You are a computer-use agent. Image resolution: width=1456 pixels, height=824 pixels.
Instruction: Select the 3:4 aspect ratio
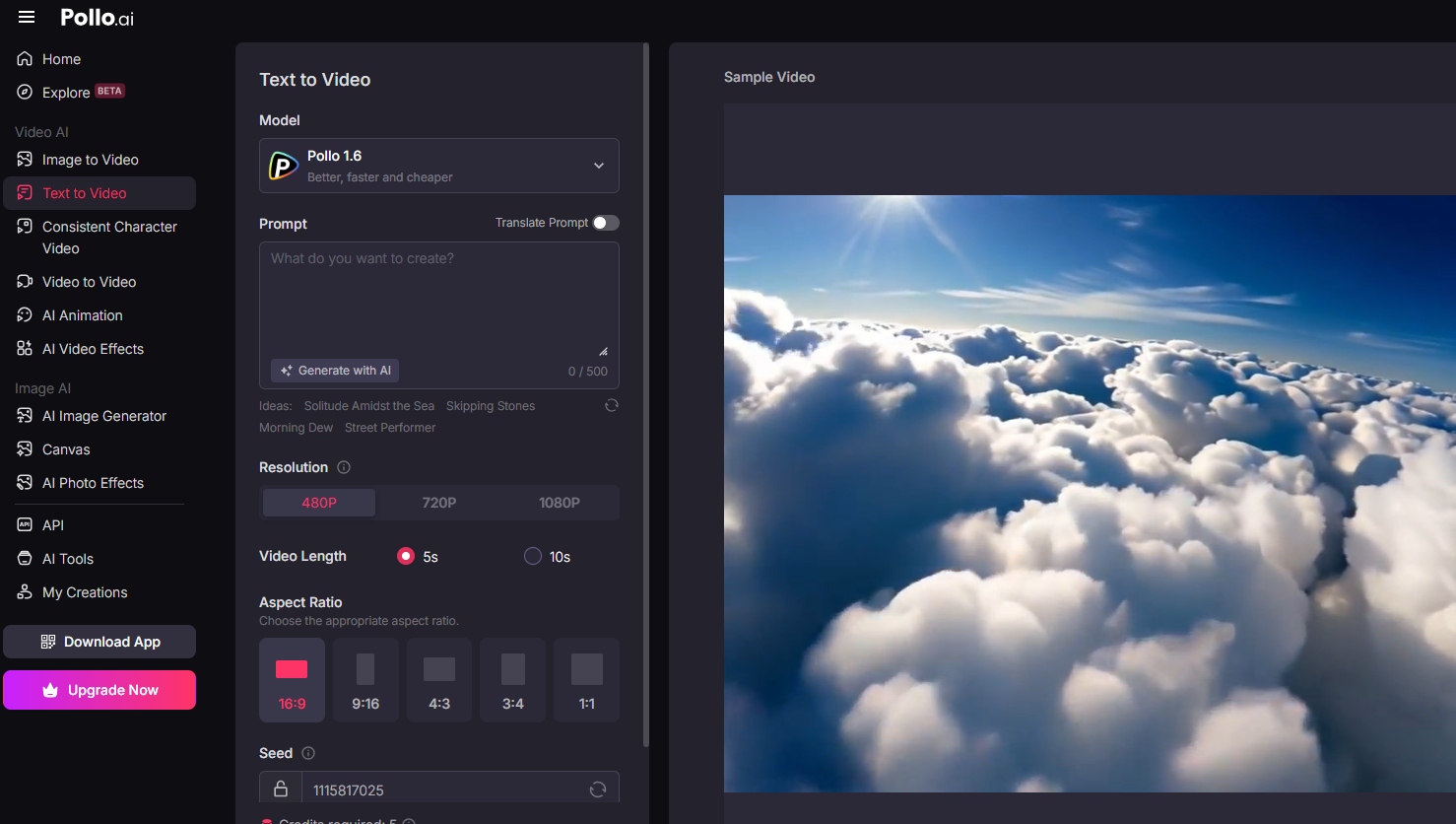tap(512, 680)
